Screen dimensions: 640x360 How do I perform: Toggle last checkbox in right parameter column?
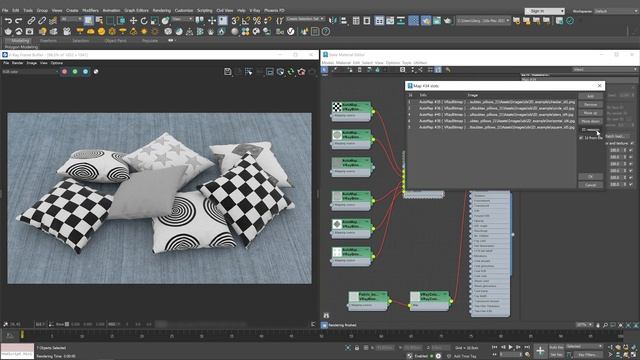pyautogui.click(x=631, y=184)
